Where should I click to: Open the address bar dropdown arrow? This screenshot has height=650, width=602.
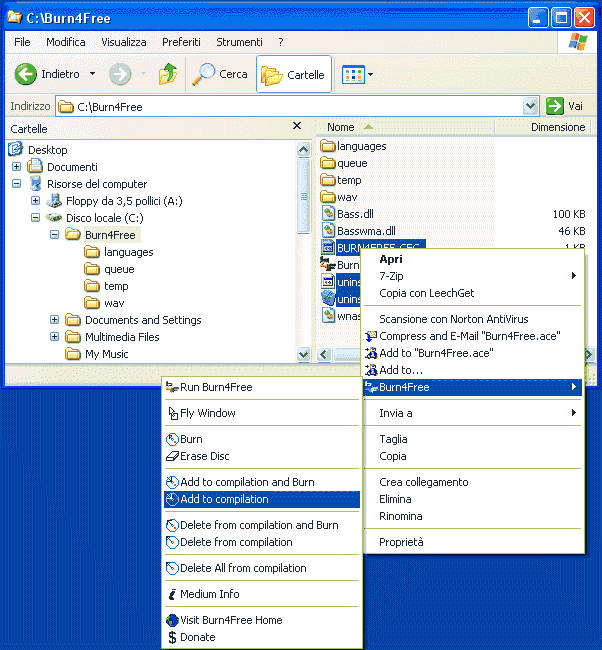point(530,106)
